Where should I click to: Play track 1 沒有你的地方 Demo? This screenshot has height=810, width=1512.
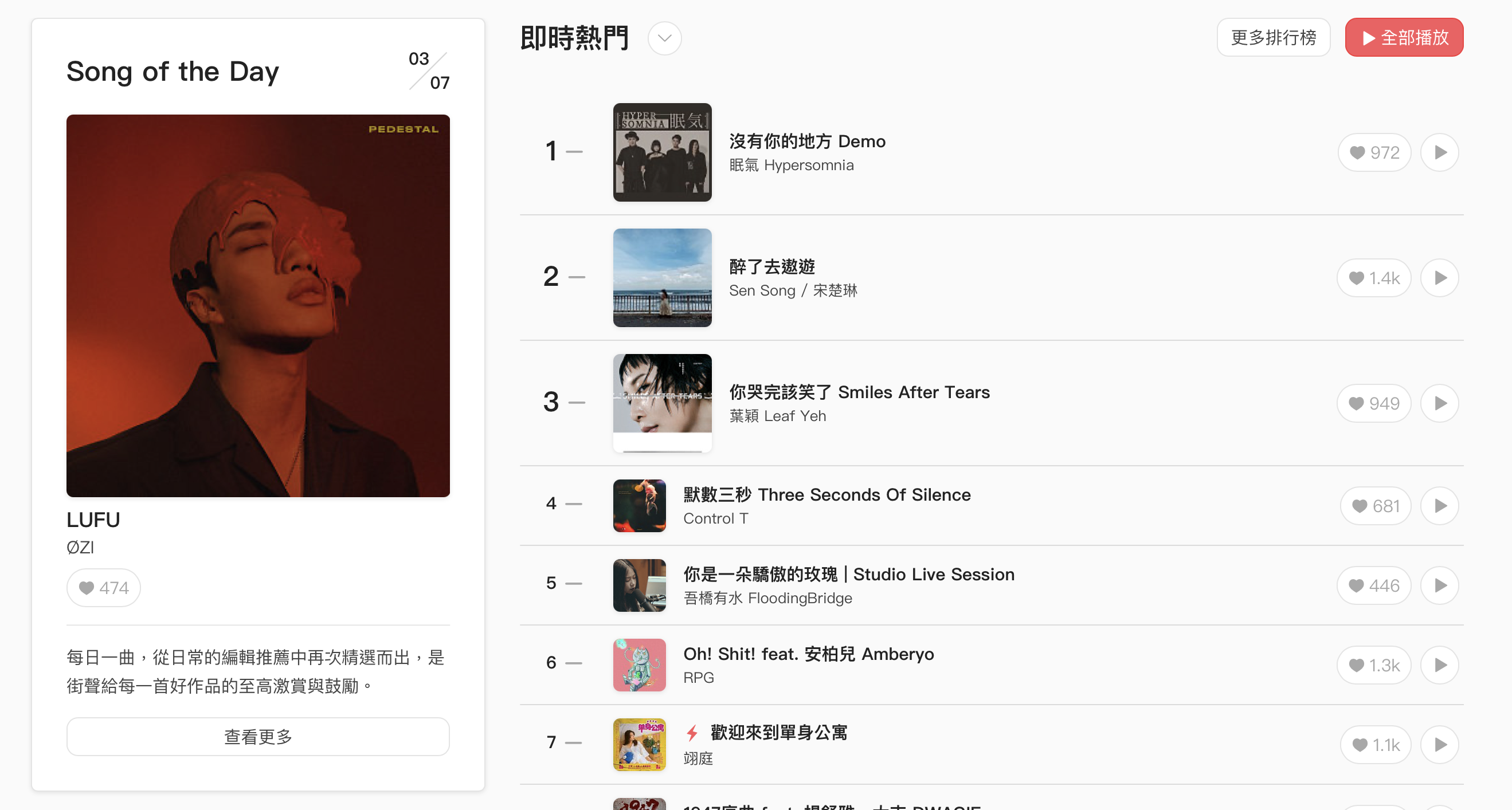(1439, 152)
